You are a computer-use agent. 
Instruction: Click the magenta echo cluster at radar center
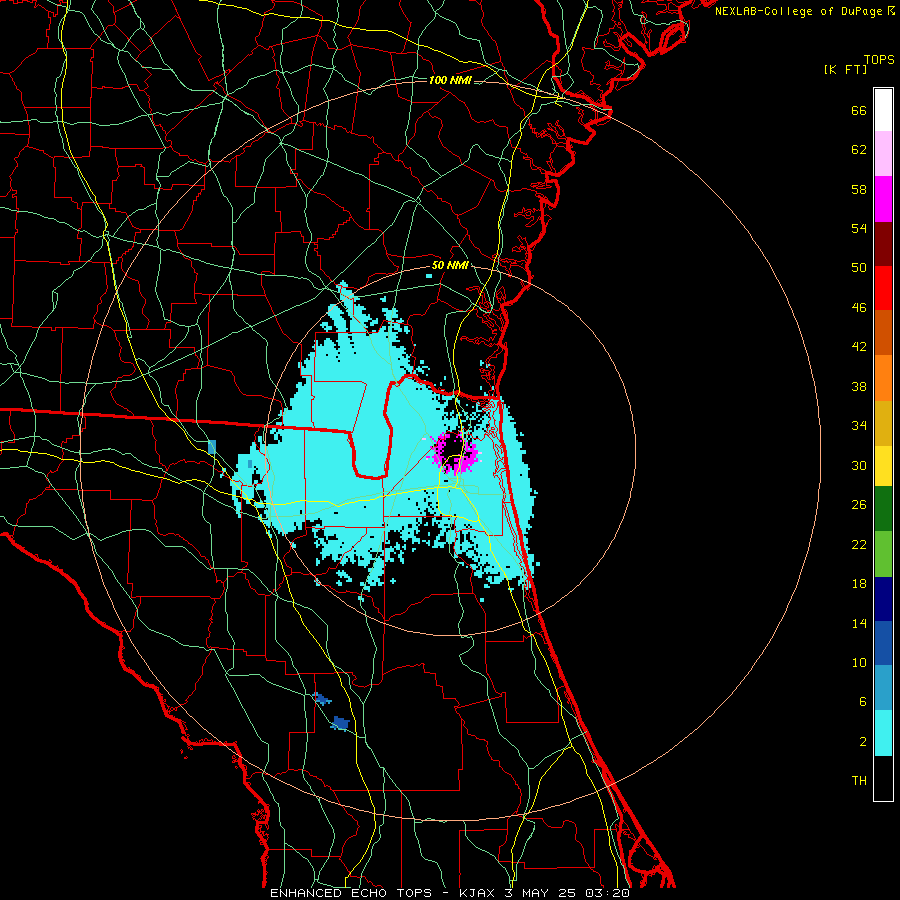click(x=455, y=451)
